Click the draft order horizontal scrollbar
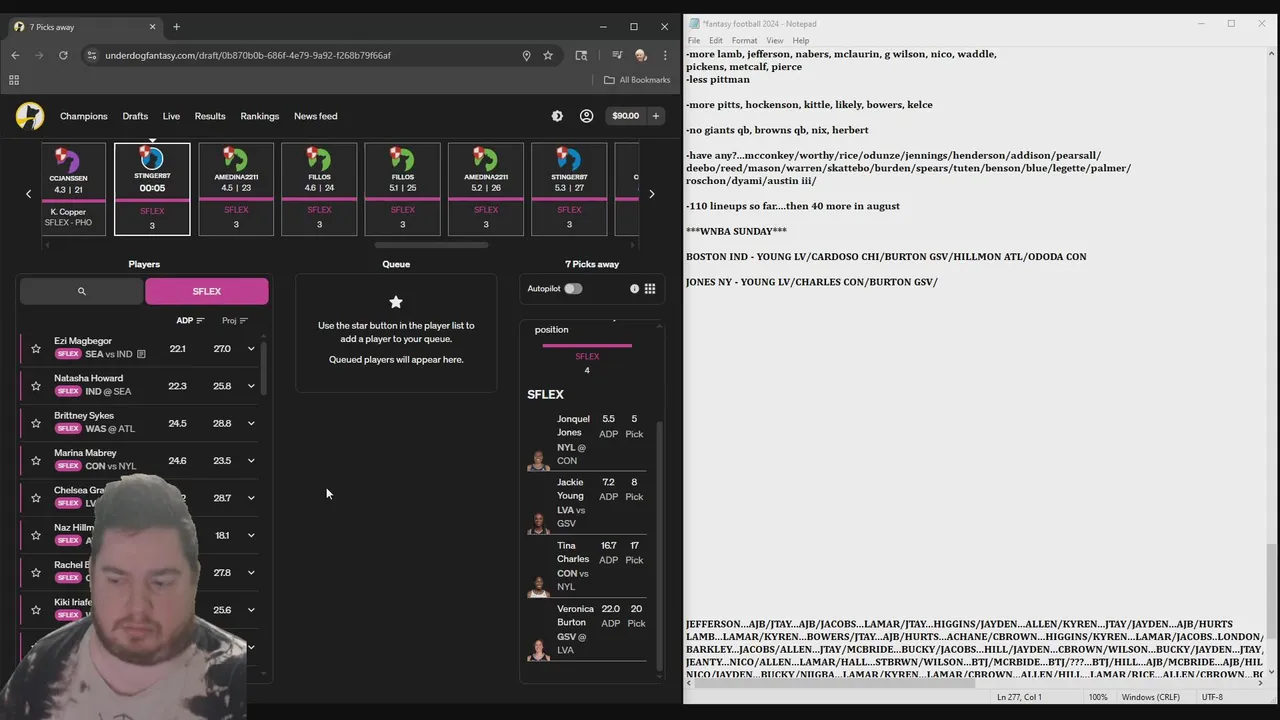1280x720 pixels. coord(431,245)
